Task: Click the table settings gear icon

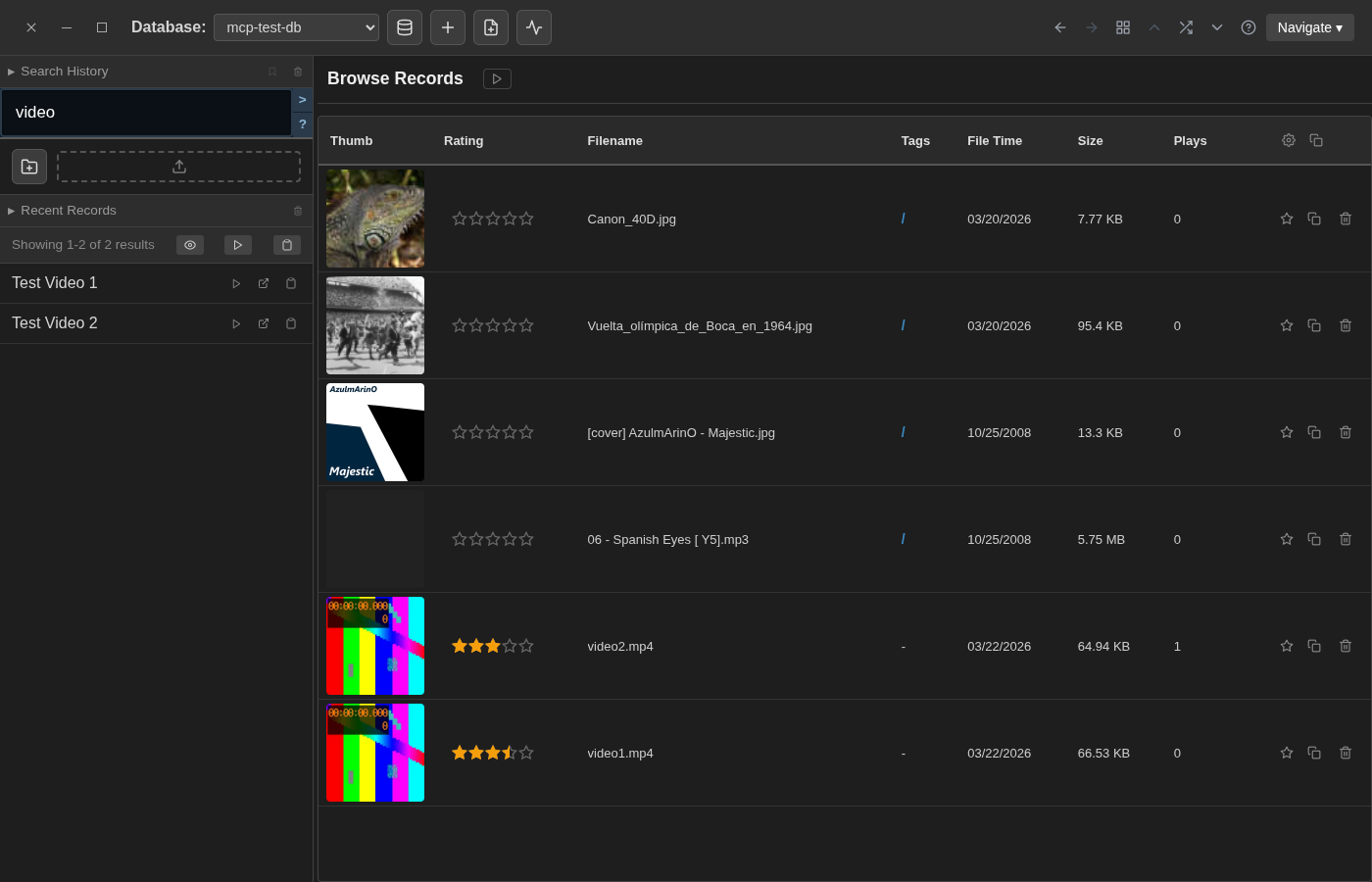Action: point(1289,140)
